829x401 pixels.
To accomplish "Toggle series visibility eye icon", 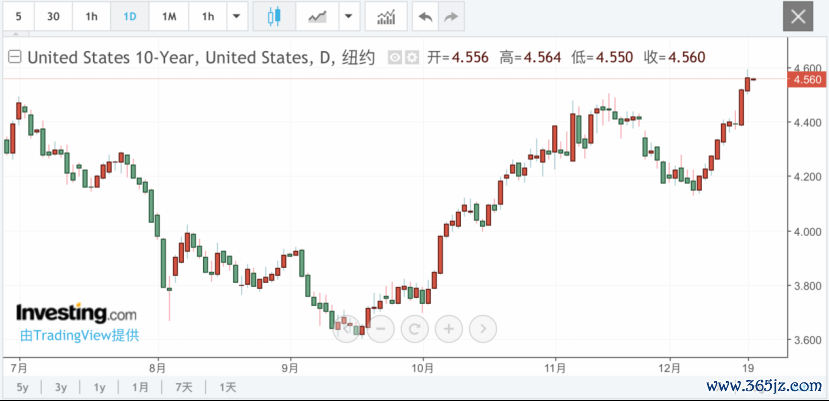I will 395,58.
